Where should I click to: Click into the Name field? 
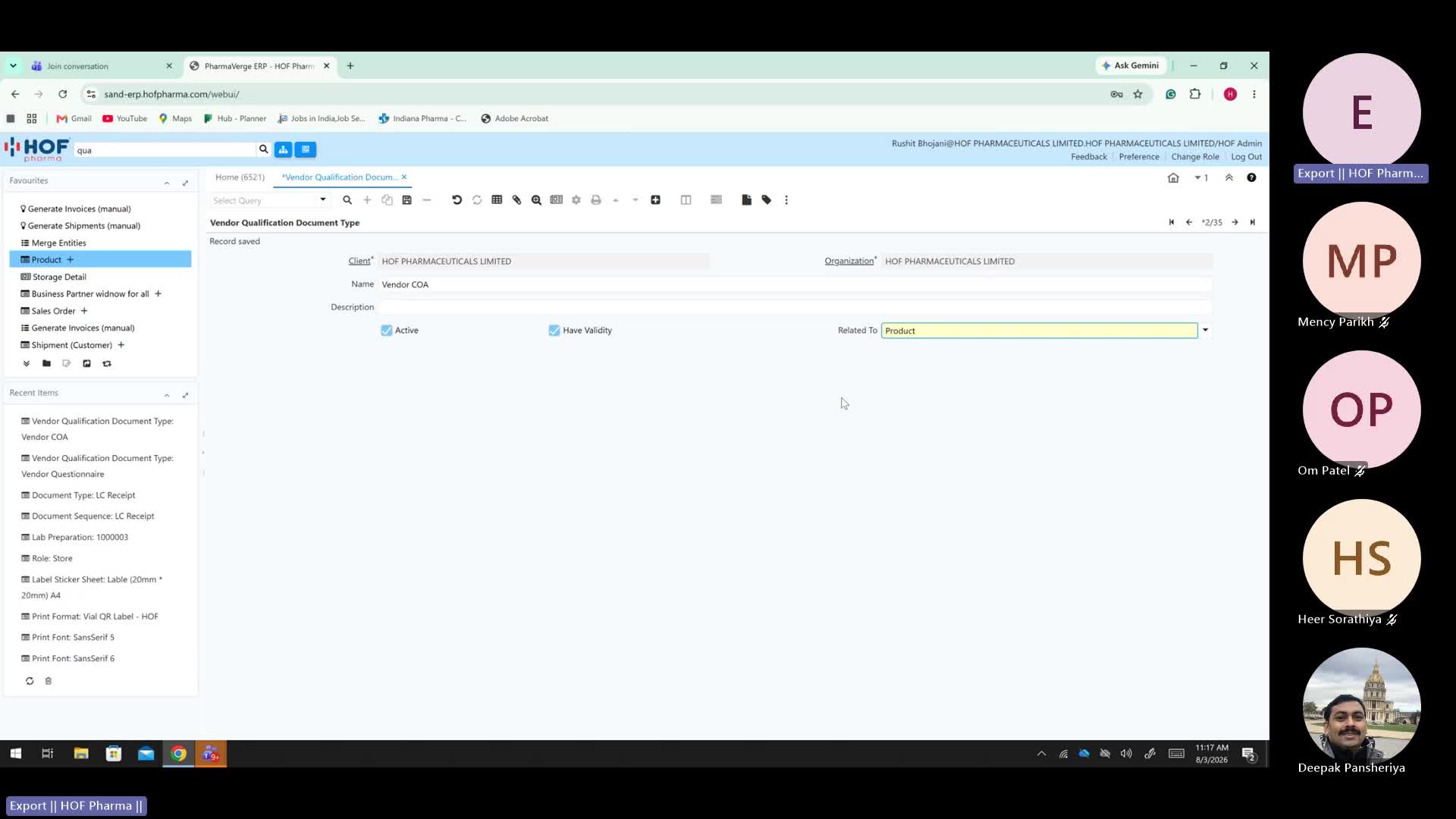[x=795, y=284]
